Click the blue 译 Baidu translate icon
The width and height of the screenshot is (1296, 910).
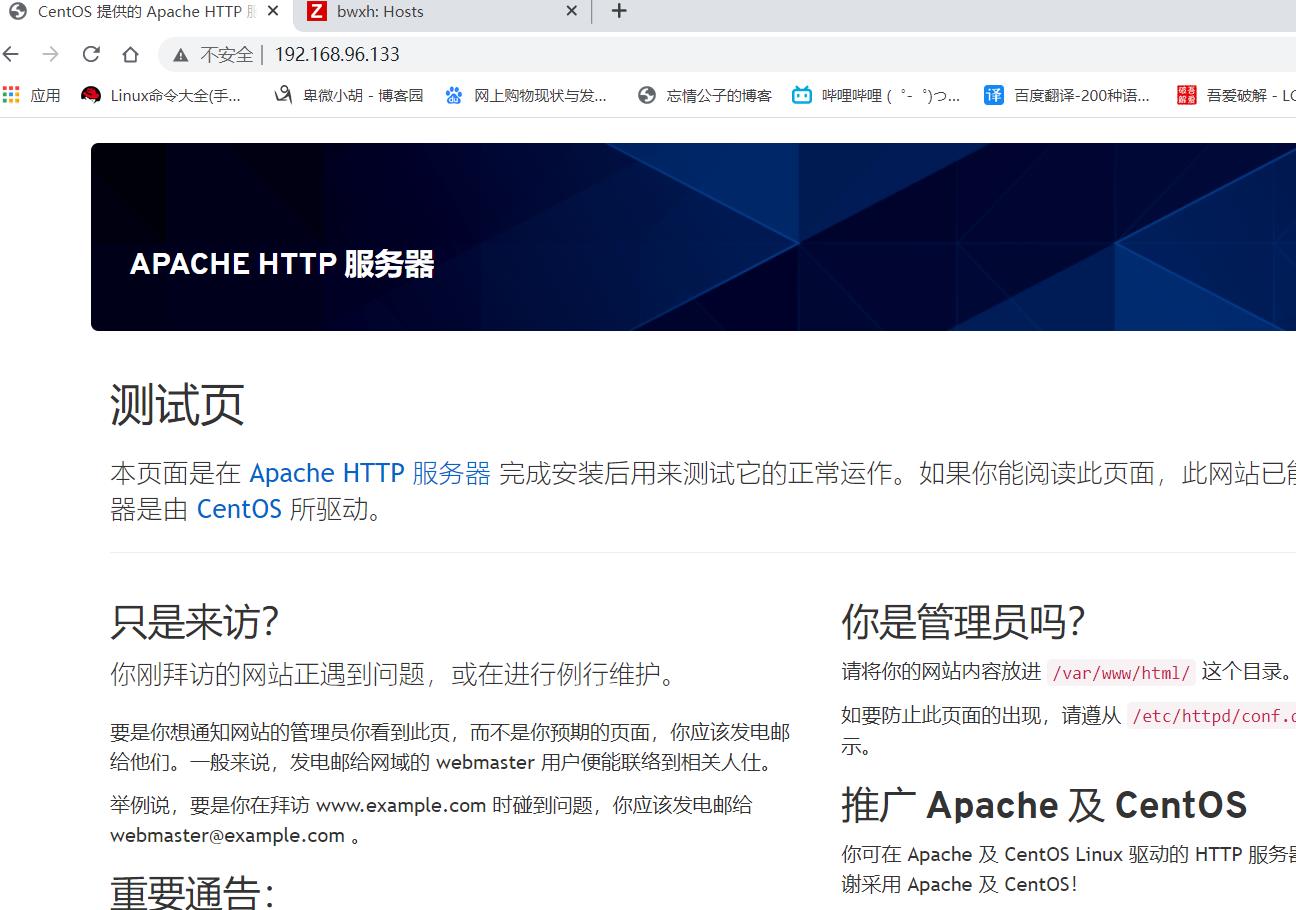[x=993, y=95]
